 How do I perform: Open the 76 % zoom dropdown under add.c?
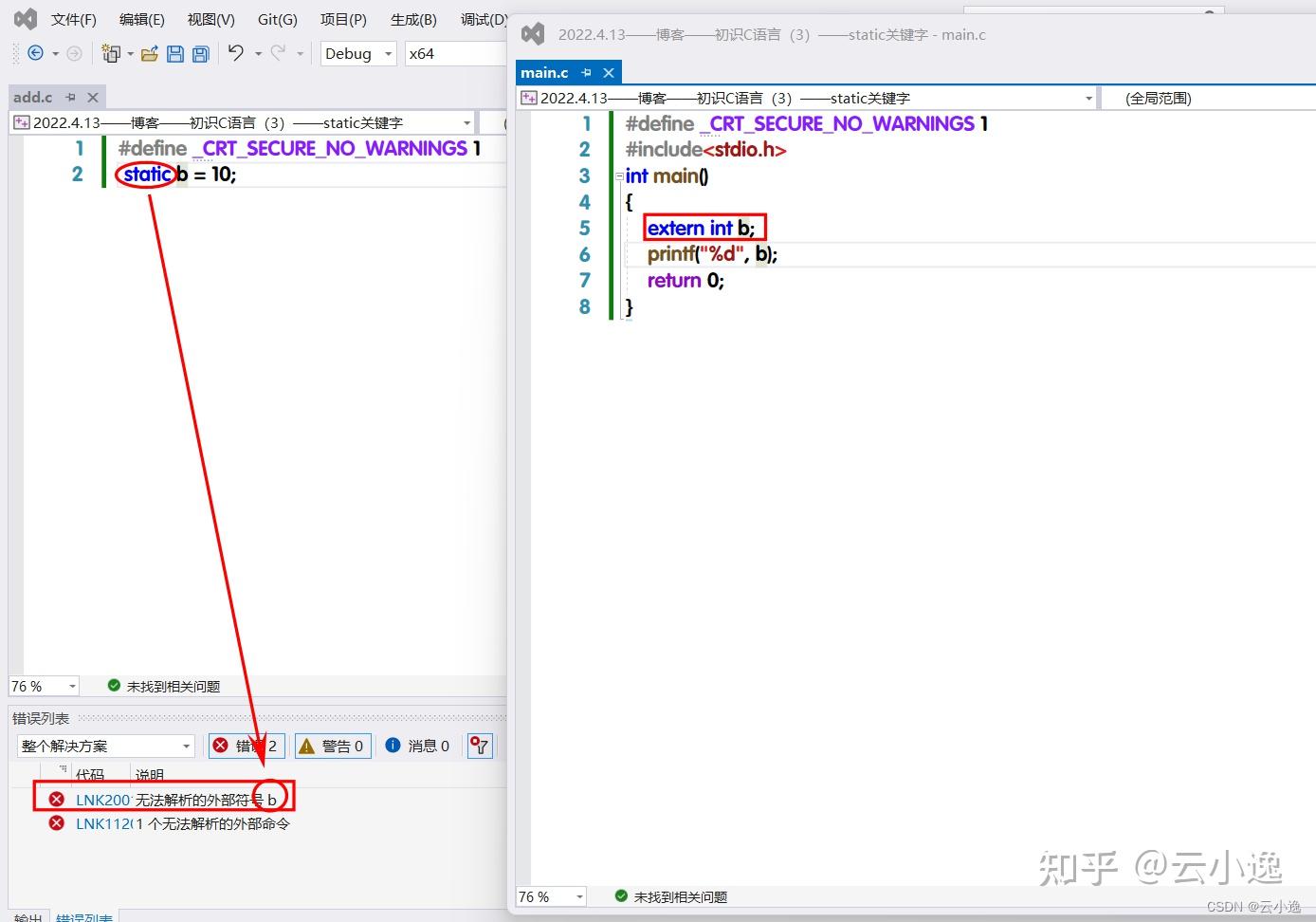[x=44, y=686]
